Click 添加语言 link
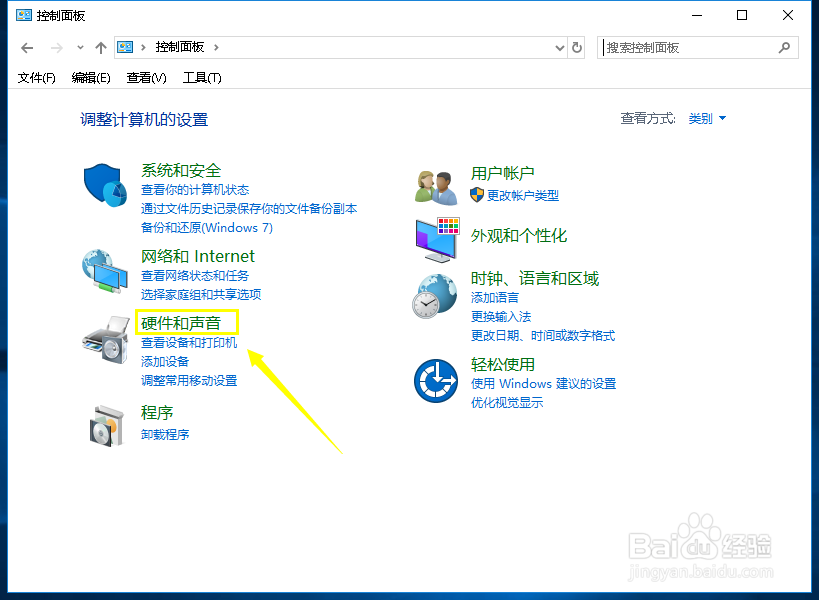Image resolution: width=819 pixels, height=600 pixels. coord(495,298)
